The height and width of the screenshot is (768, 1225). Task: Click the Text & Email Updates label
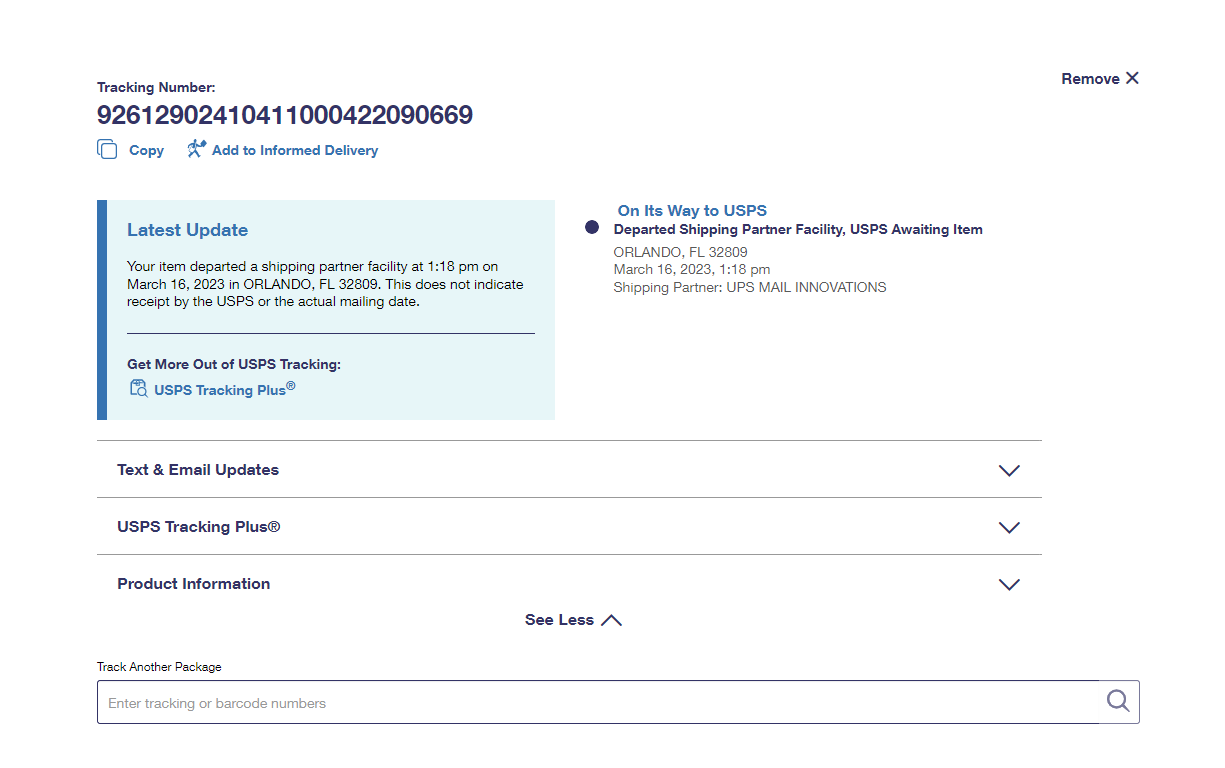pyautogui.click(x=198, y=470)
